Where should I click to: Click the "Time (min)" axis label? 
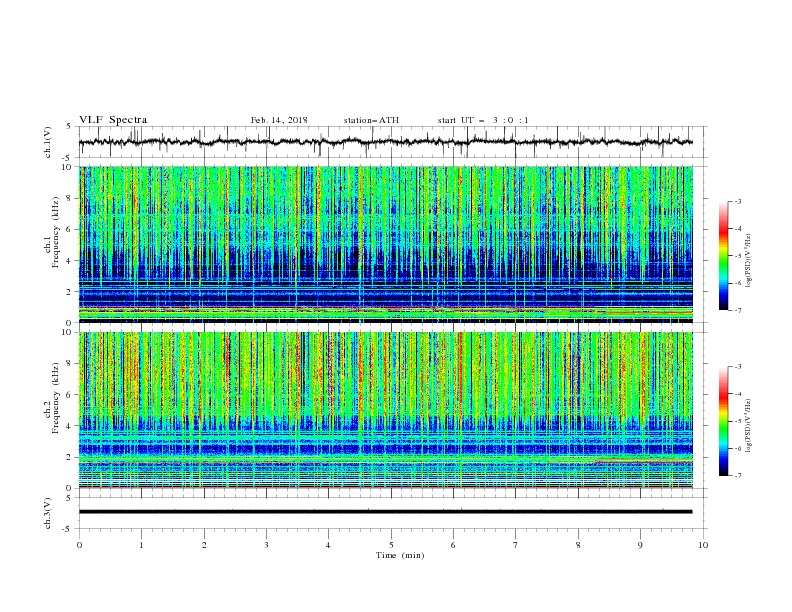400,555
